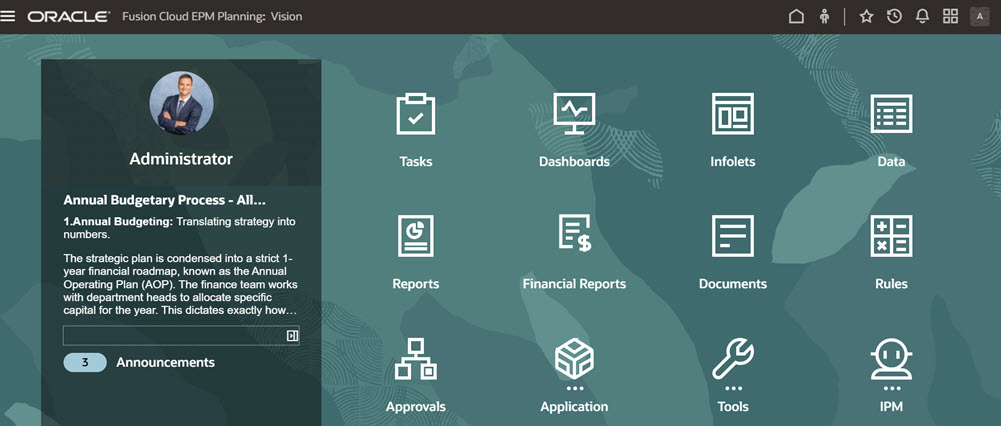Screen dimensions: 1001x426
Task: Expand the IPM robot icon
Action: point(891,359)
